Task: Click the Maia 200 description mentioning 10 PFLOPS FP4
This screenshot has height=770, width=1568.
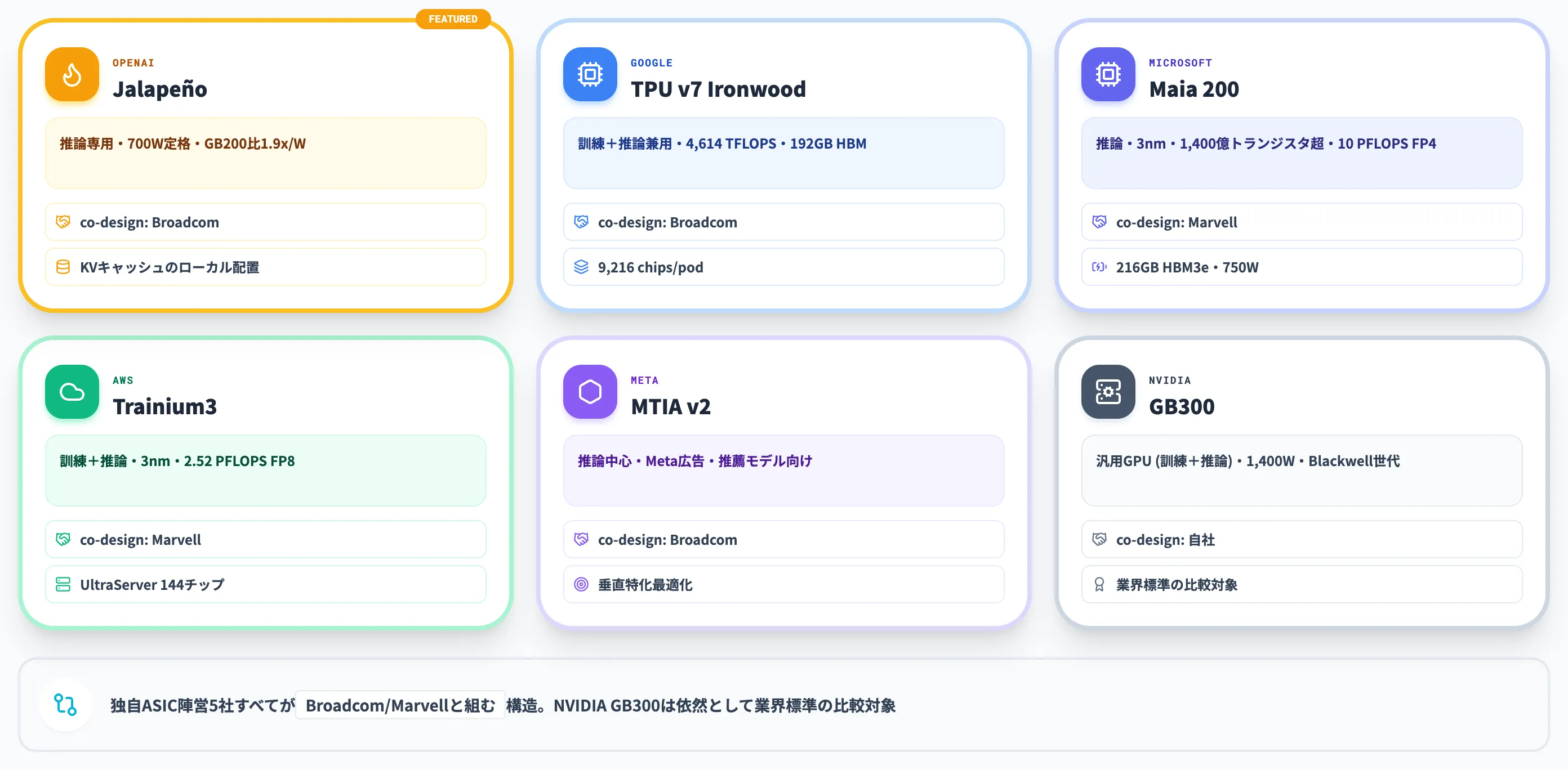Action: coord(1266,144)
